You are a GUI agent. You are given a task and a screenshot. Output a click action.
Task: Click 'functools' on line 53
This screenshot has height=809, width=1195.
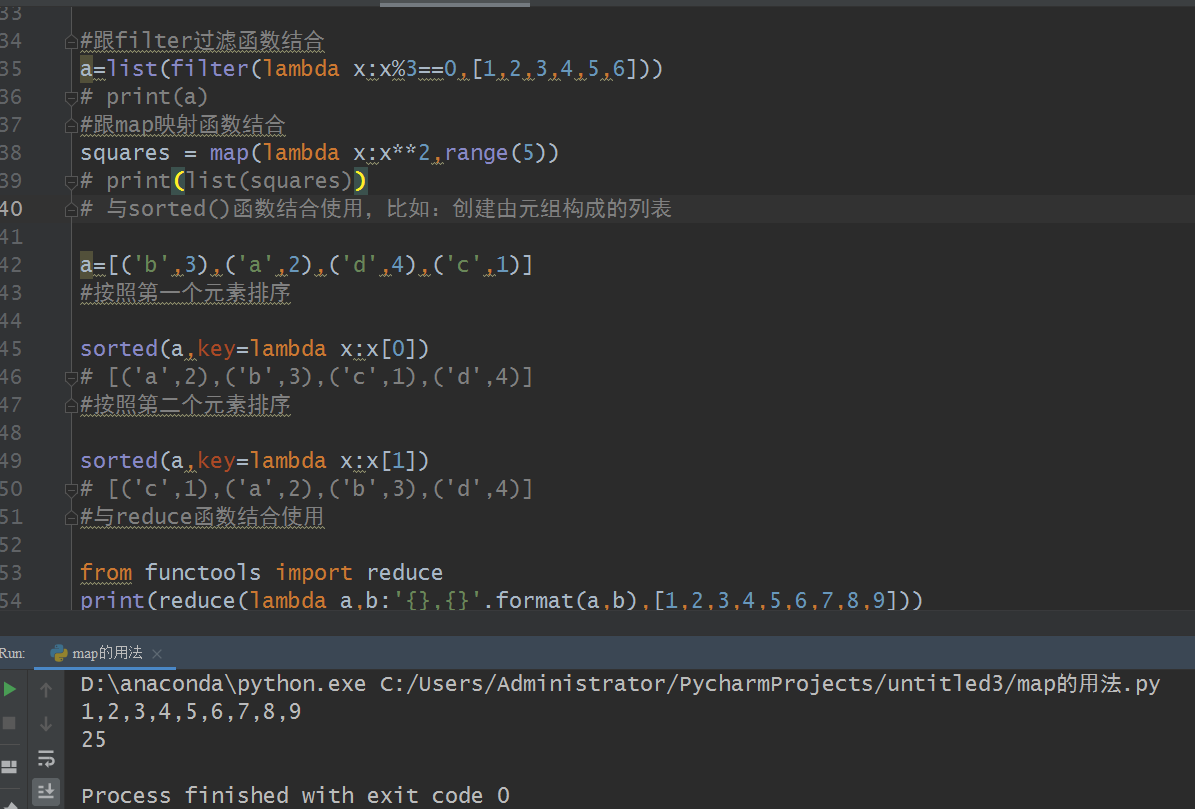(x=203, y=572)
